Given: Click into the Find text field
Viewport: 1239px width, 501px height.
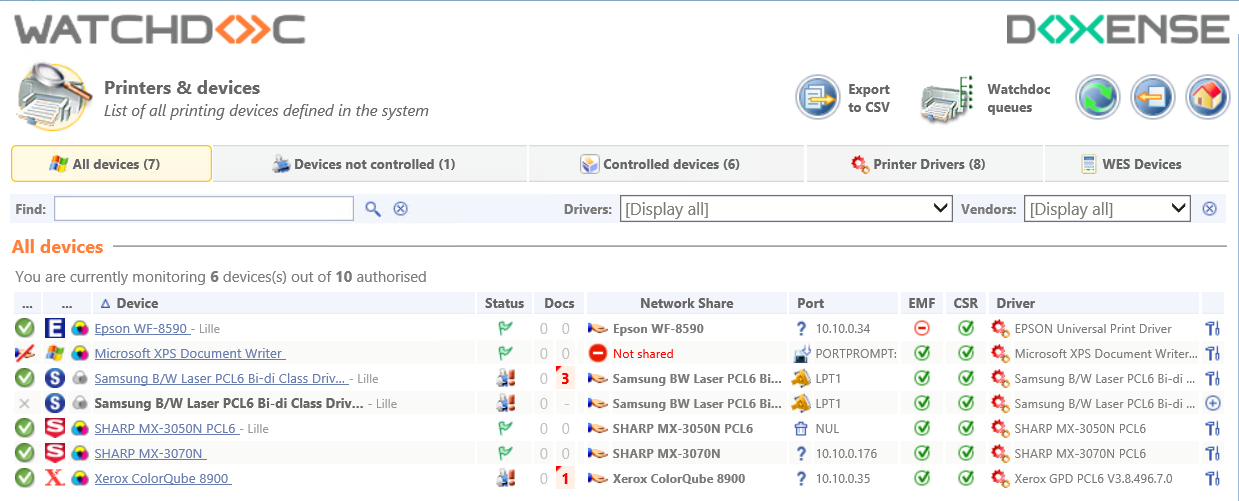Looking at the screenshot, I should tap(204, 208).
